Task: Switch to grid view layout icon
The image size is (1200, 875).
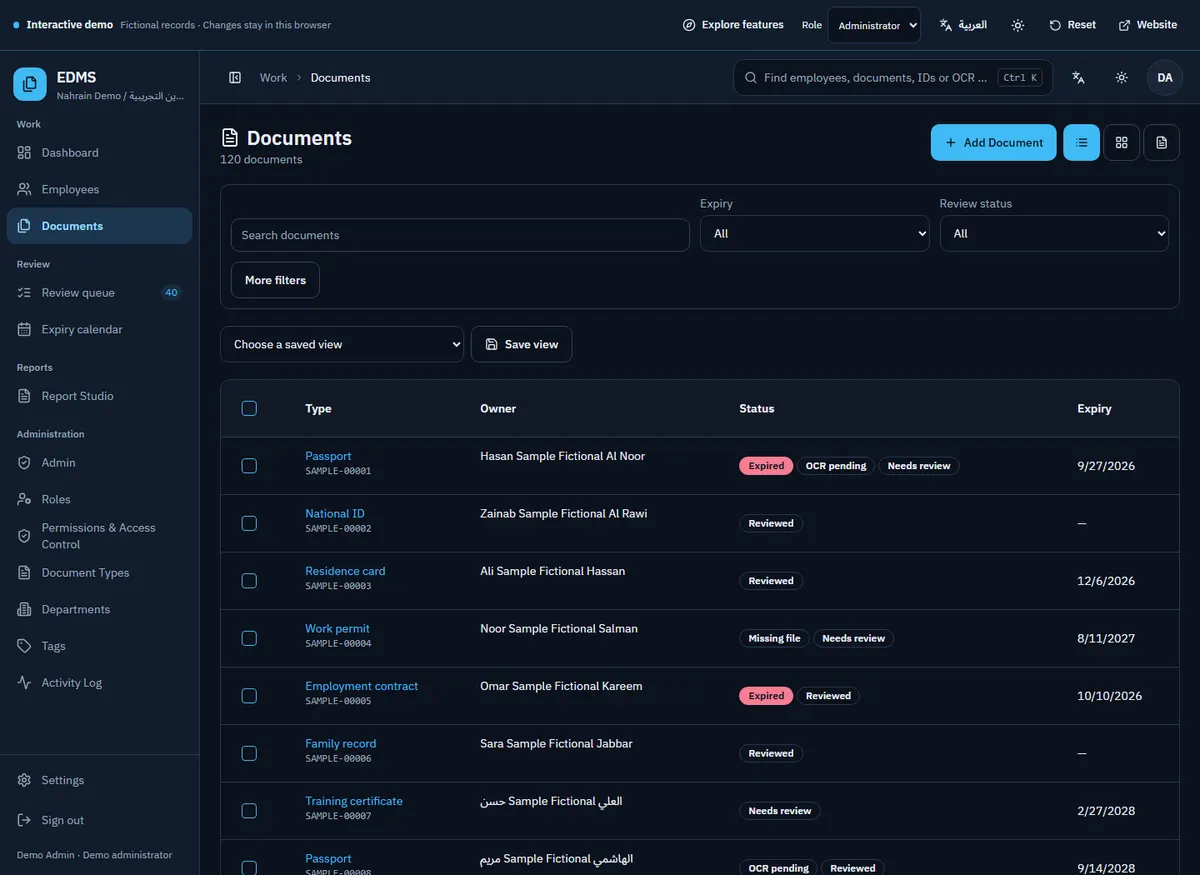Action: pyautogui.click(x=1122, y=143)
